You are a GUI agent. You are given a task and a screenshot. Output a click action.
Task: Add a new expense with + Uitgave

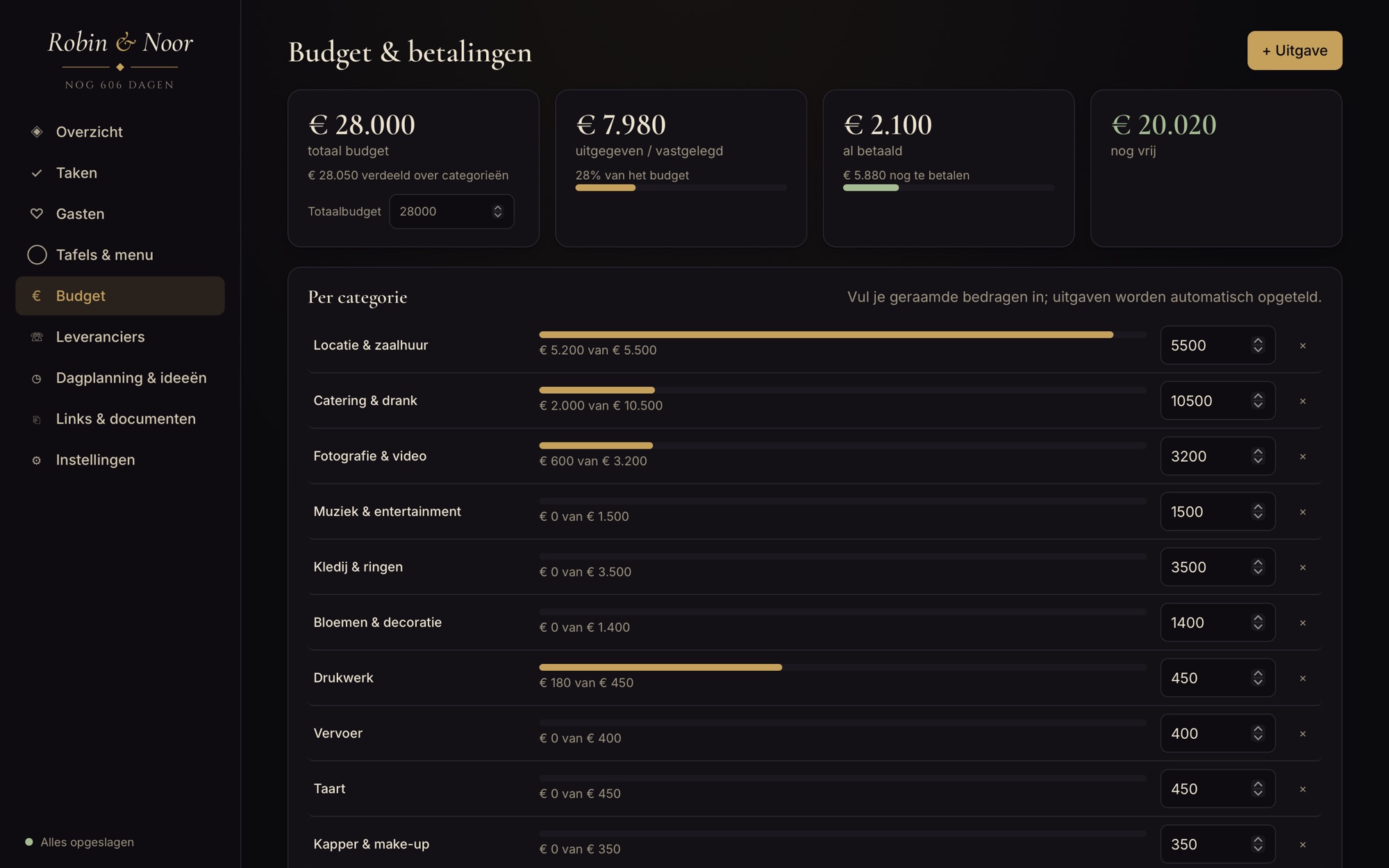point(1295,50)
